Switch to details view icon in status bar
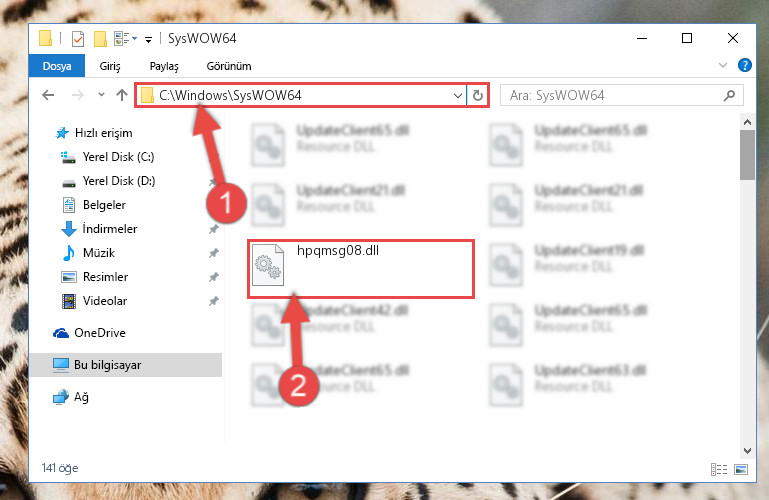Image resolution: width=769 pixels, height=500 pixels. coord(718,469)
